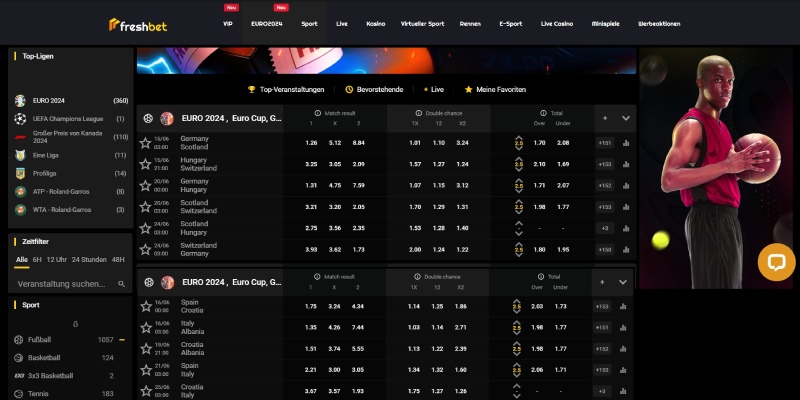
Task: Open statistics chart for Germany vs Hungary
Action: coord(626,186)
